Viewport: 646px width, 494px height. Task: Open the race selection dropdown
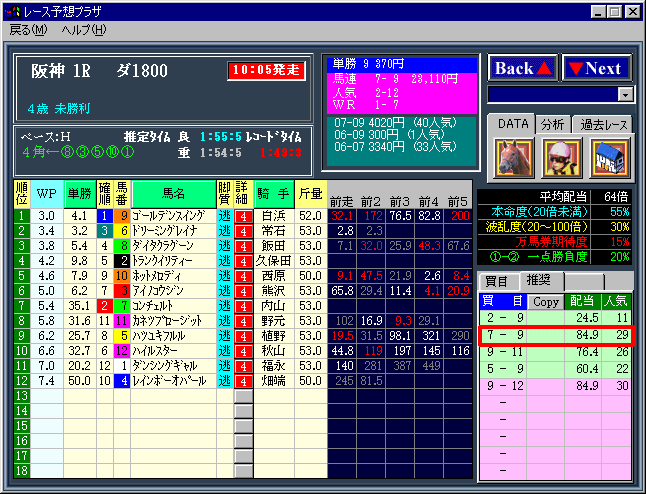pos(626,94)
